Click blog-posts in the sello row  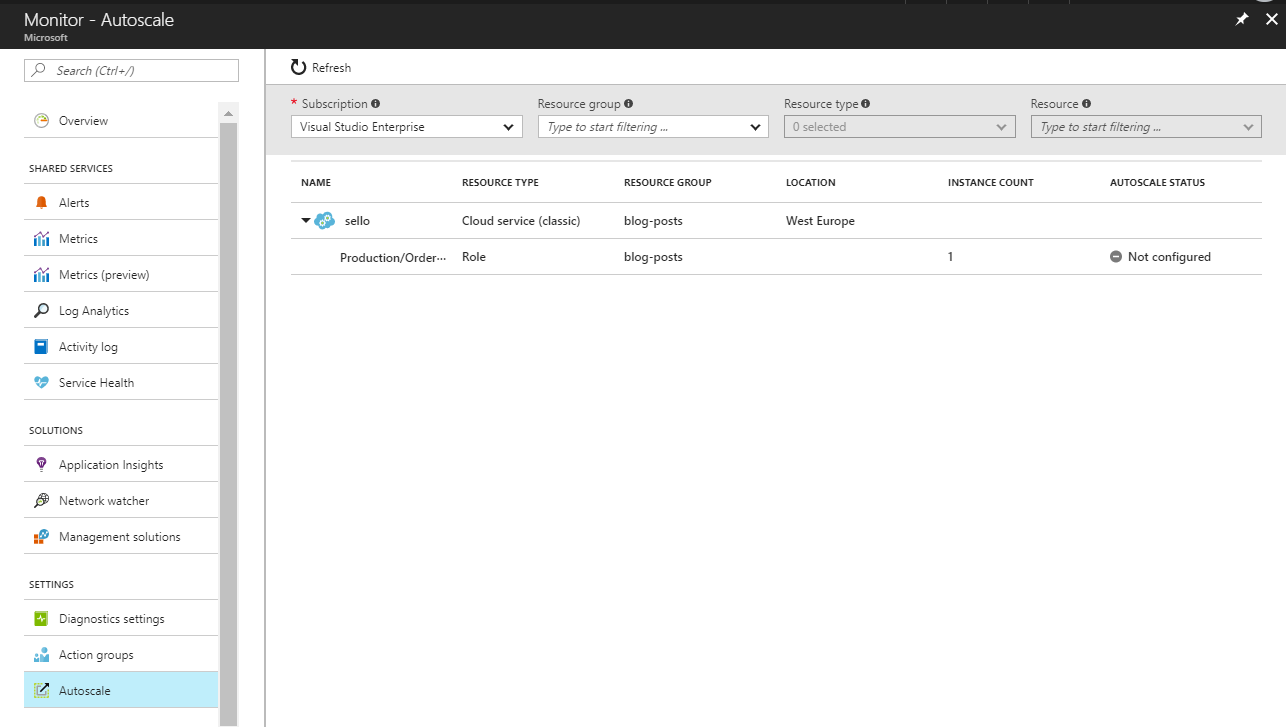pos(653,221)
